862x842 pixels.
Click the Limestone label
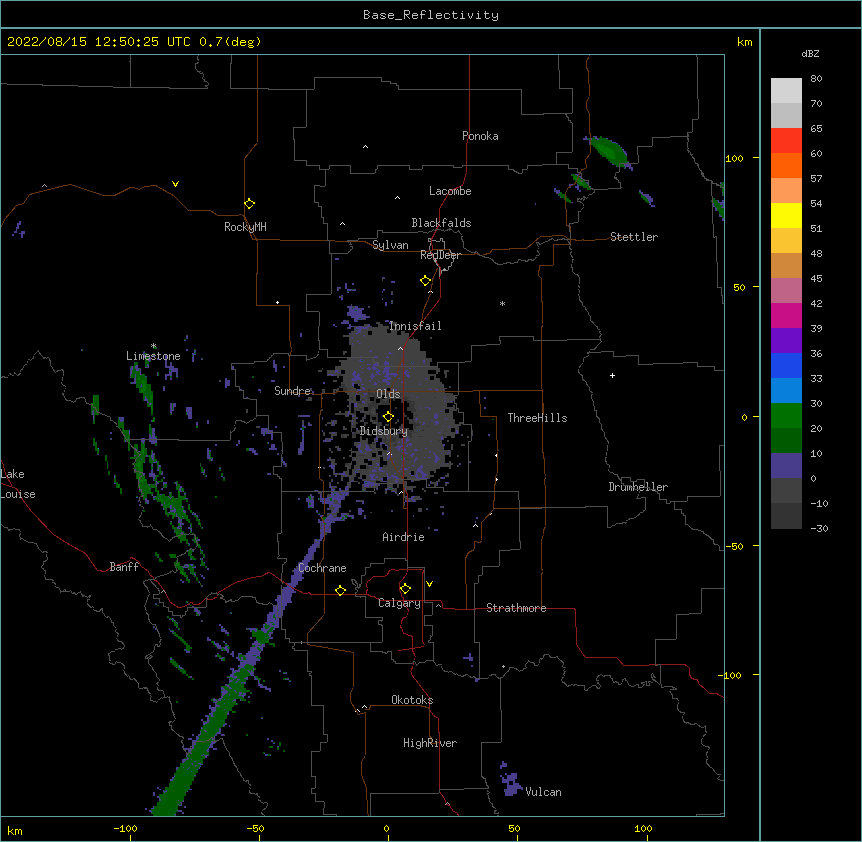[153, 356]
